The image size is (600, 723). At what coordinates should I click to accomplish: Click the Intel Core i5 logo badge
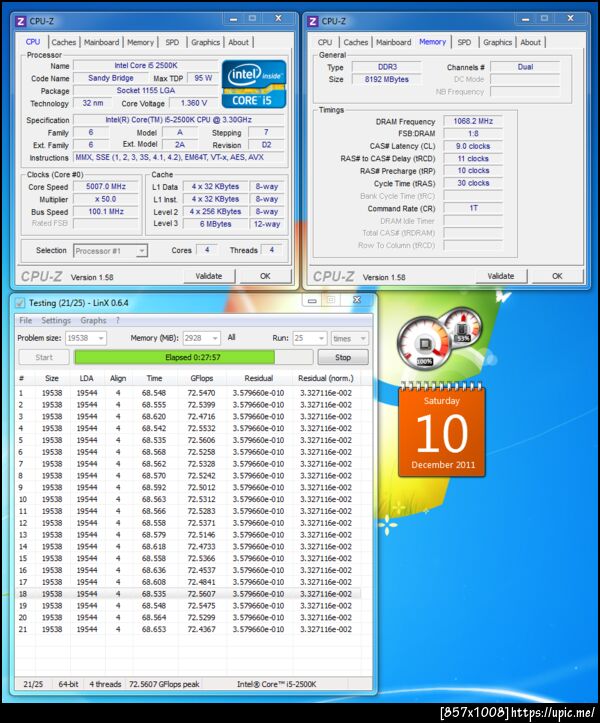(x=254, y=84)
